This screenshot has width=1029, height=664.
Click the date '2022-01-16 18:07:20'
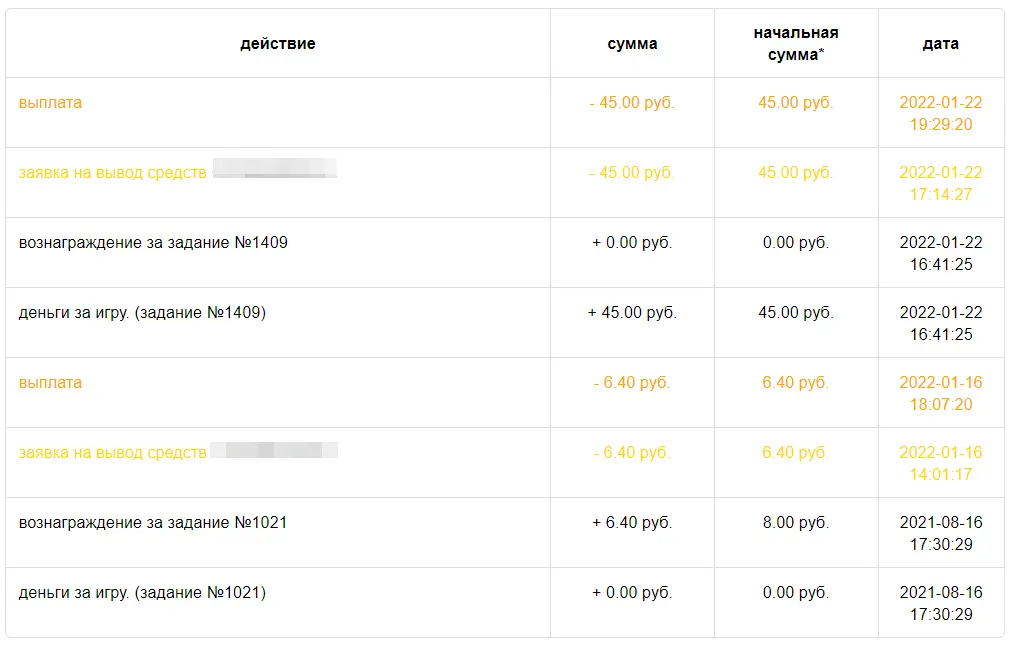pos(940,394)
